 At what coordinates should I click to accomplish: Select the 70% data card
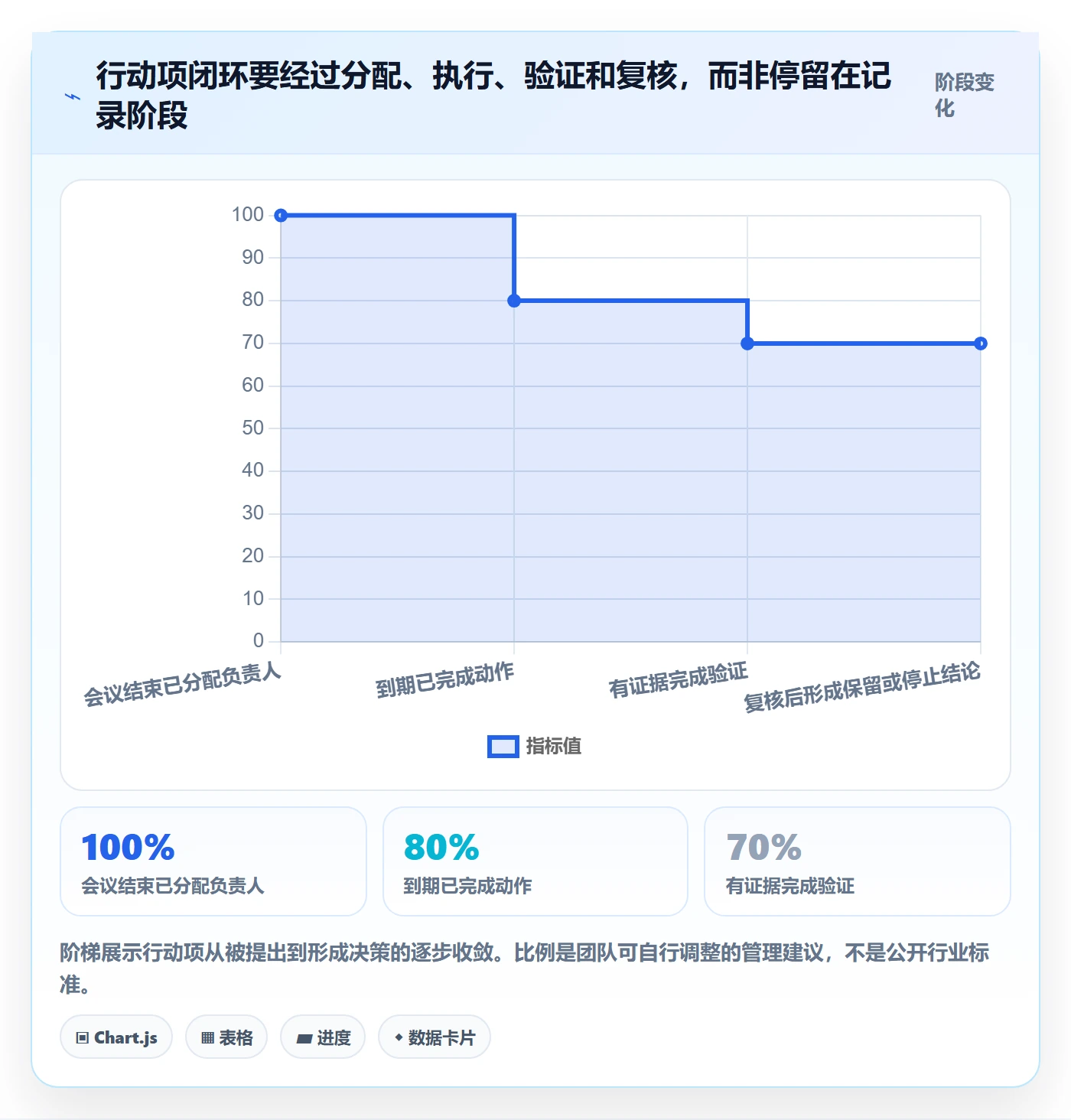pos(858,861)
